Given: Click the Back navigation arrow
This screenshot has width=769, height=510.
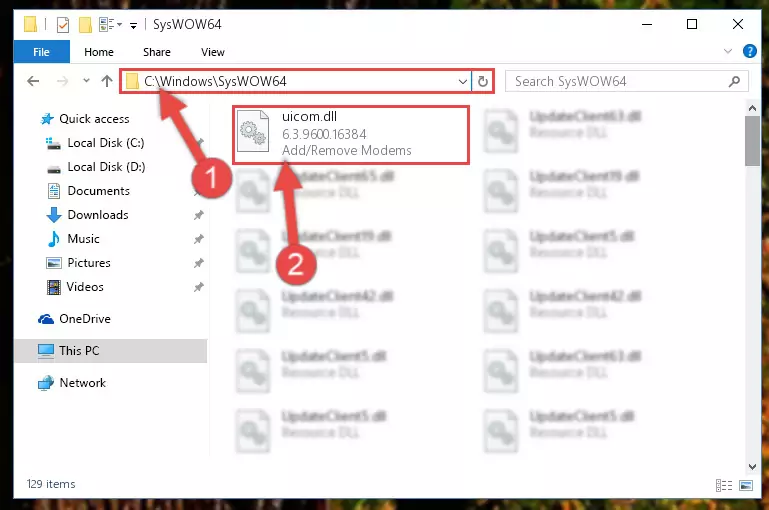Looking at the screenshot, I should [33, 81].
